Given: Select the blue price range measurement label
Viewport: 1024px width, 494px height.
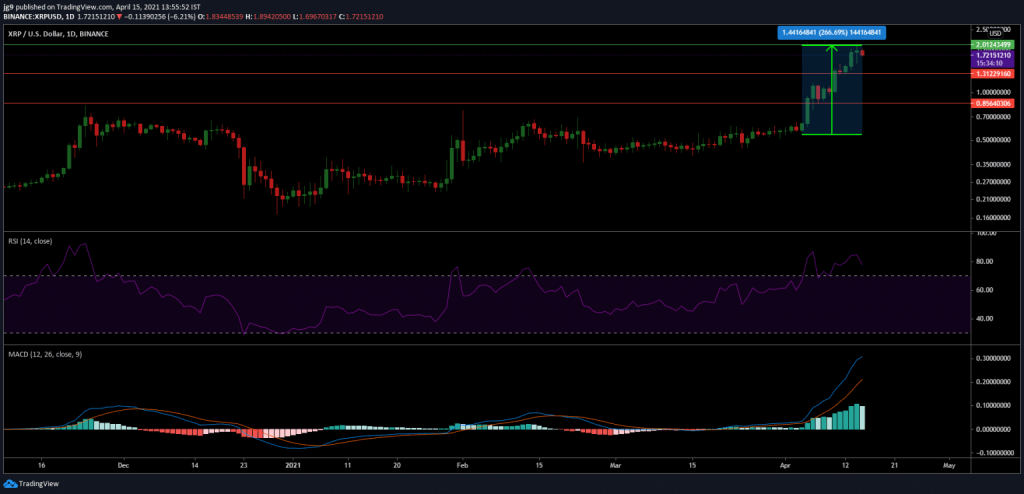Looking at the screenshot, I should point(832,33).
